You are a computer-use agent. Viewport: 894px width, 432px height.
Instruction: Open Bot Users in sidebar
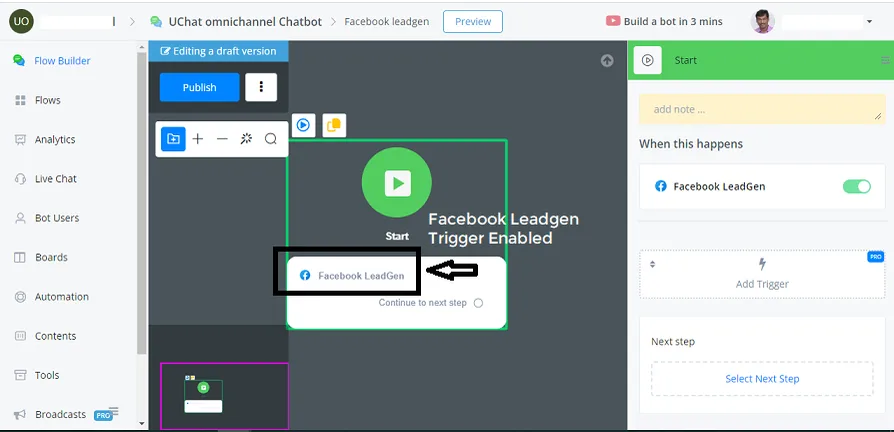(x=57, y=218)
